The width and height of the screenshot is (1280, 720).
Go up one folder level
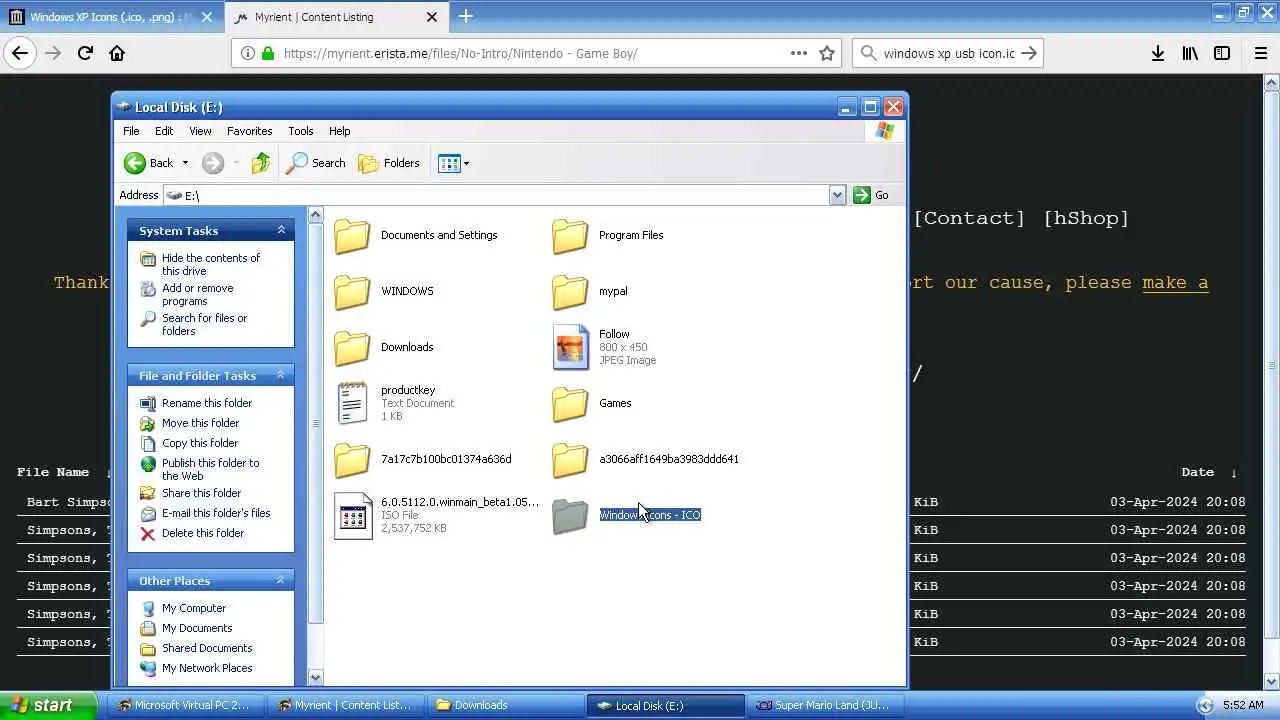(x=260, y=163)
